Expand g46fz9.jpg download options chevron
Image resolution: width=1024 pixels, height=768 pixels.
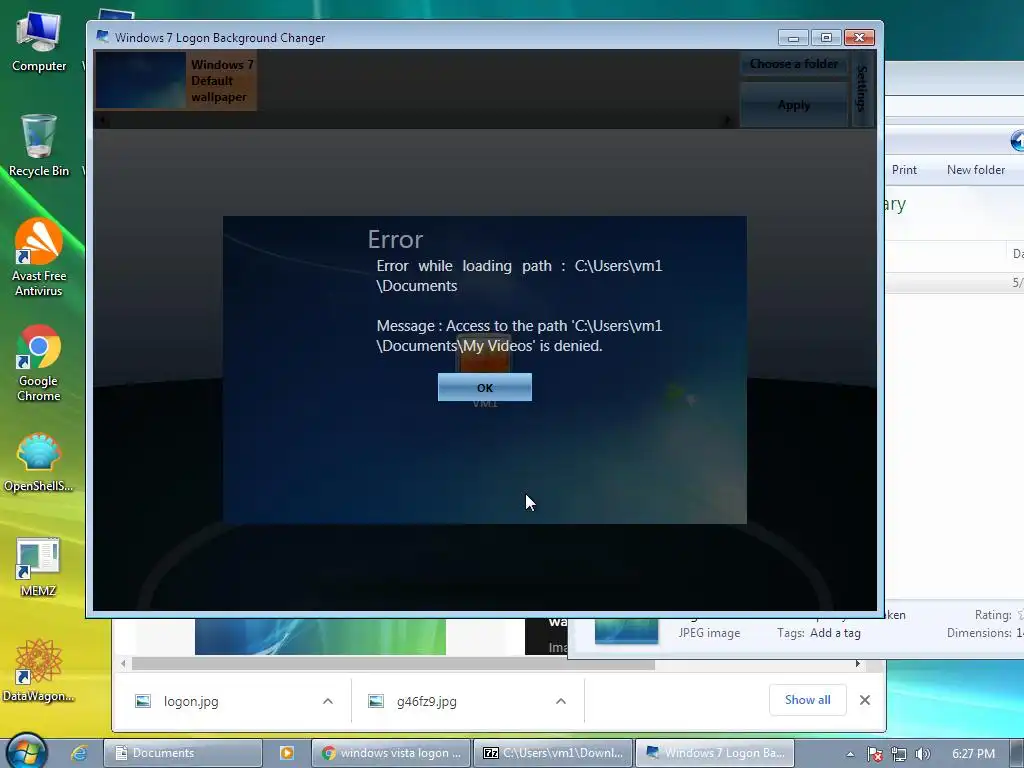tap(560, 701)
